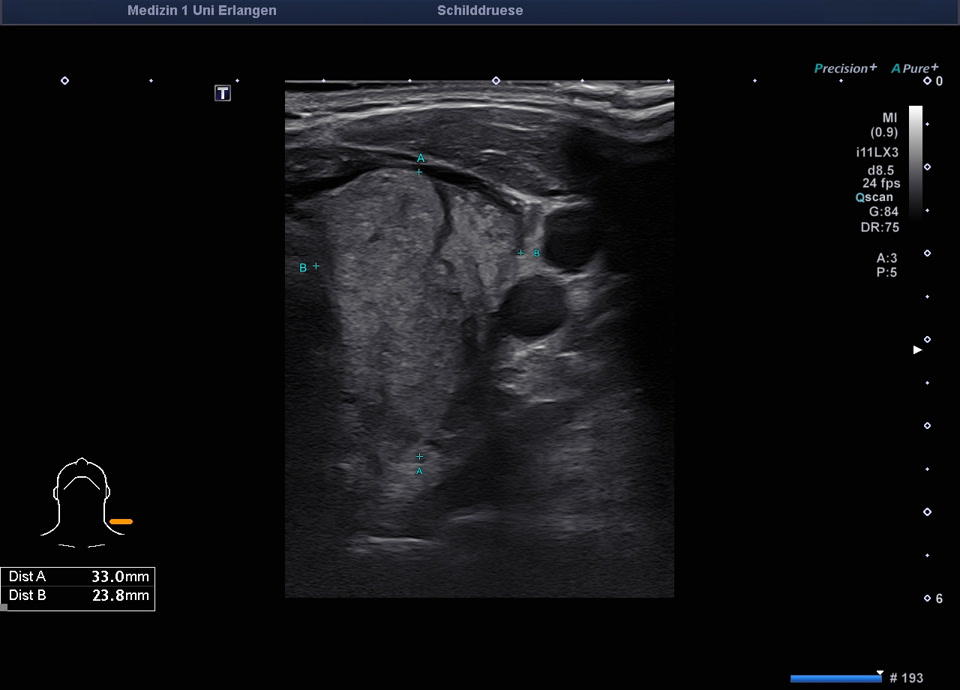Select the orange probe position marker

(121, 521)
